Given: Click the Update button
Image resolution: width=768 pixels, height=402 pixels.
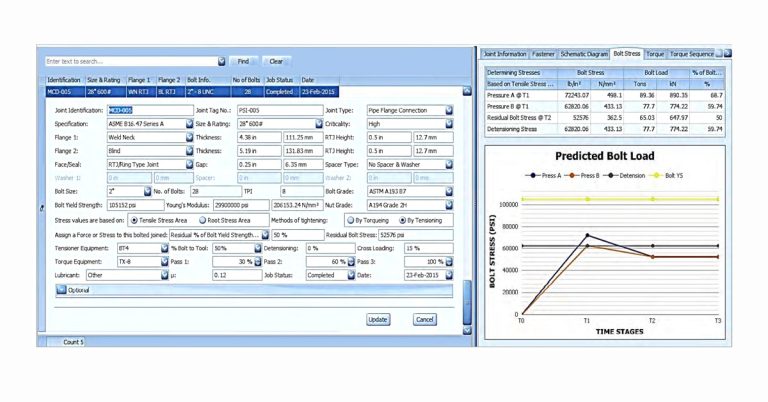Looking at the screenshot, I should click(378, 319).
